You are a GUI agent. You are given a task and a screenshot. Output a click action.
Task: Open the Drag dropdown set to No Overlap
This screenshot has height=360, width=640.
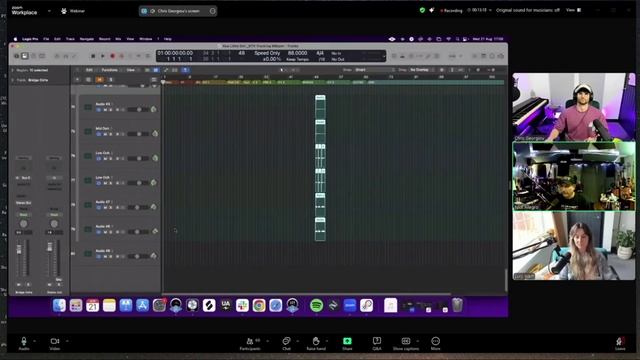click(421, 70)
